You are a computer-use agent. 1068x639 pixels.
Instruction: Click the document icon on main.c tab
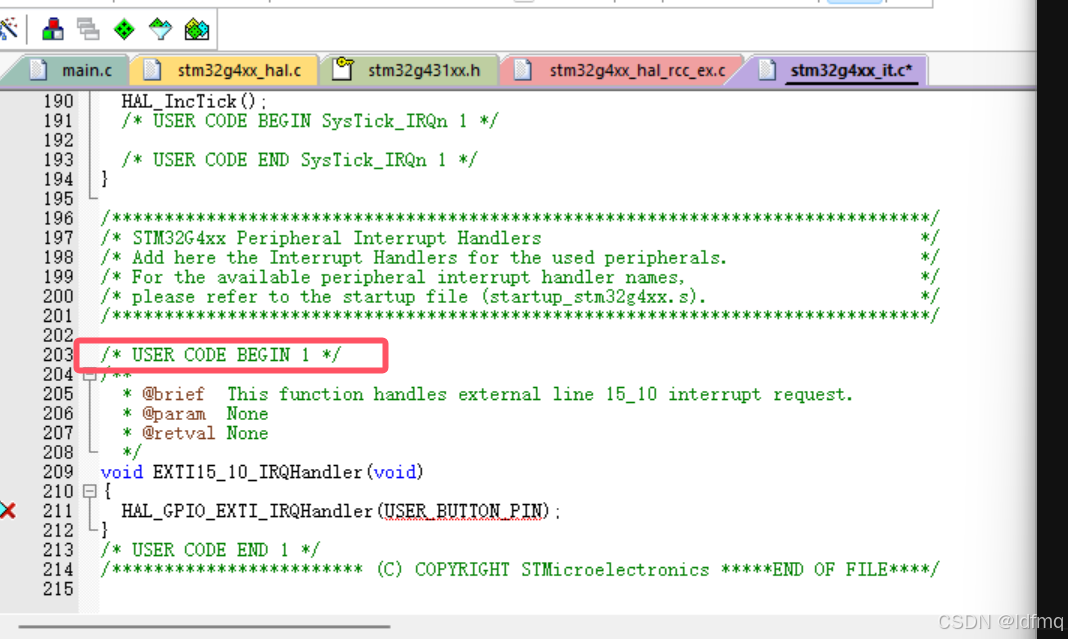pos(40,70)
